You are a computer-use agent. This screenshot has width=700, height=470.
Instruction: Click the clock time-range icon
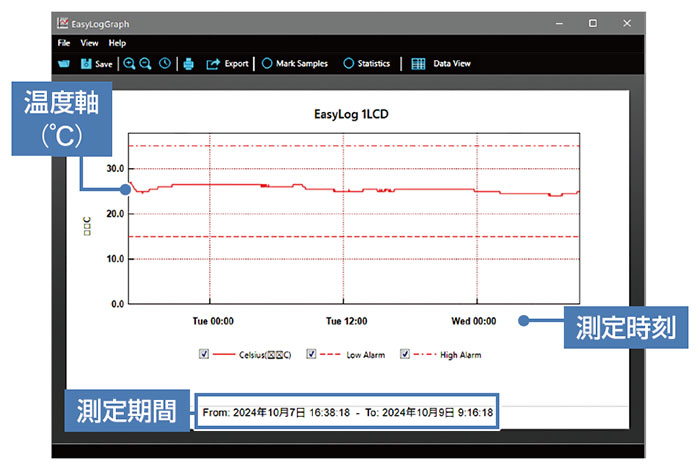click(x=165, y=63)
